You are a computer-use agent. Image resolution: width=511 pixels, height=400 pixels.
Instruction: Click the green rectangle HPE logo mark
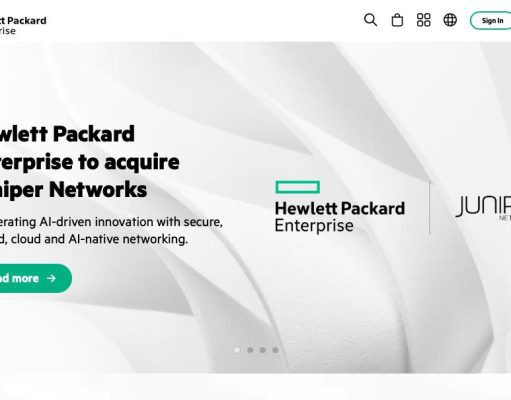point(298,187)
